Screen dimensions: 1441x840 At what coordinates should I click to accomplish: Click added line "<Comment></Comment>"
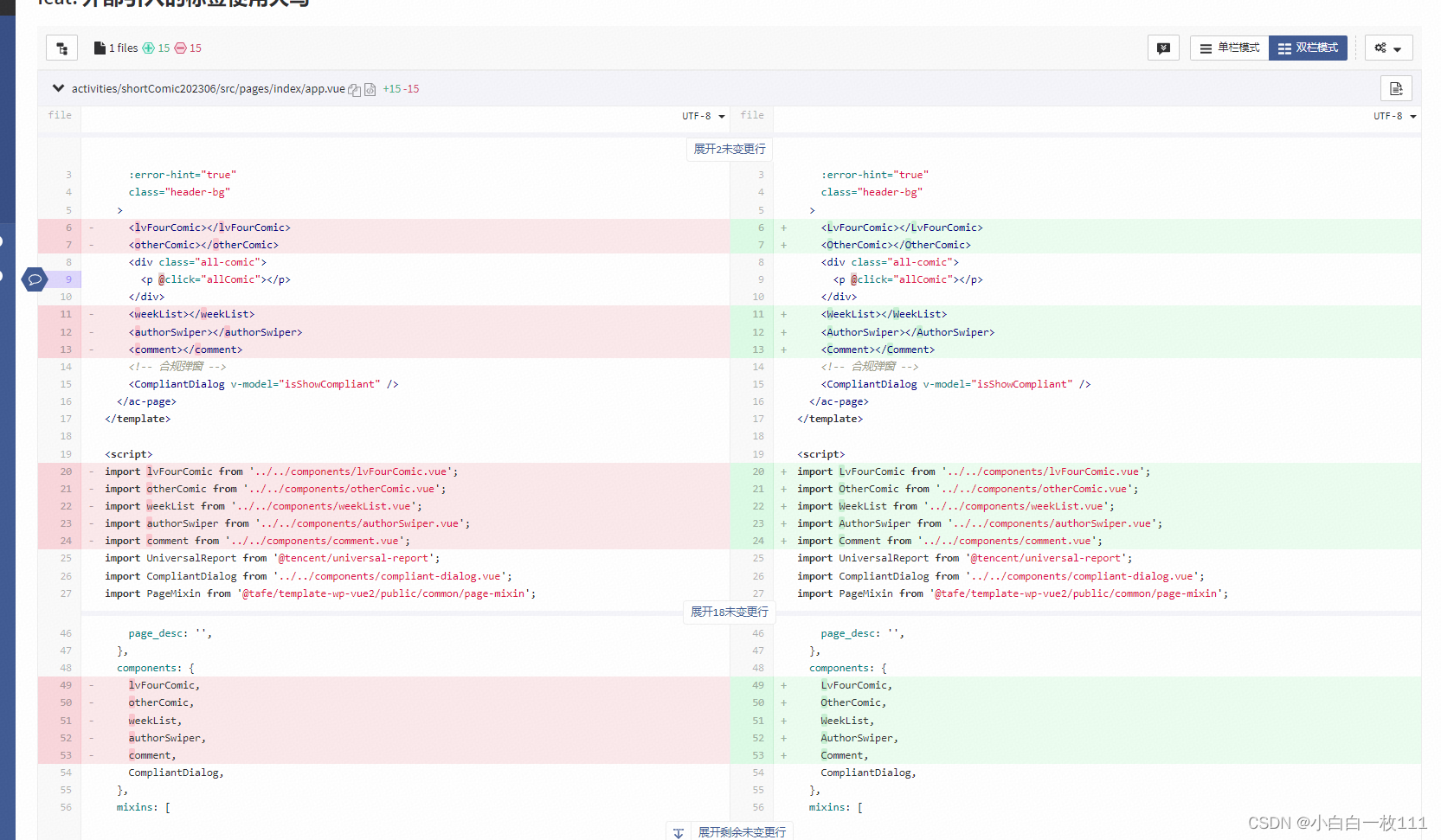(878, 349)
